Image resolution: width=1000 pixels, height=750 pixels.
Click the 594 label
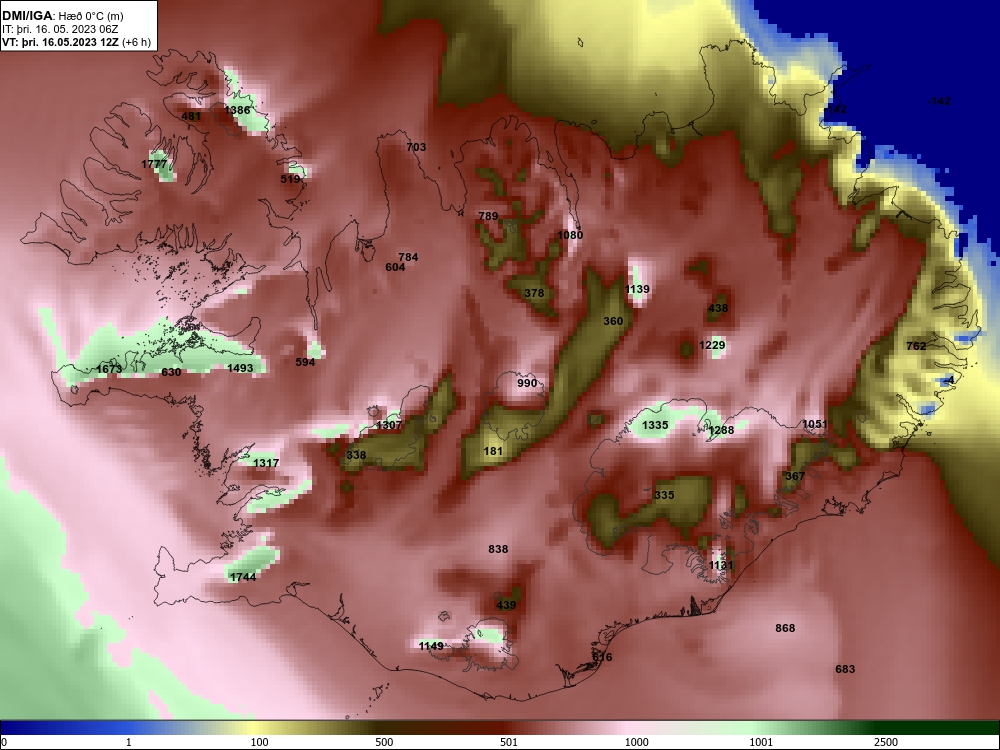(305, 362)
